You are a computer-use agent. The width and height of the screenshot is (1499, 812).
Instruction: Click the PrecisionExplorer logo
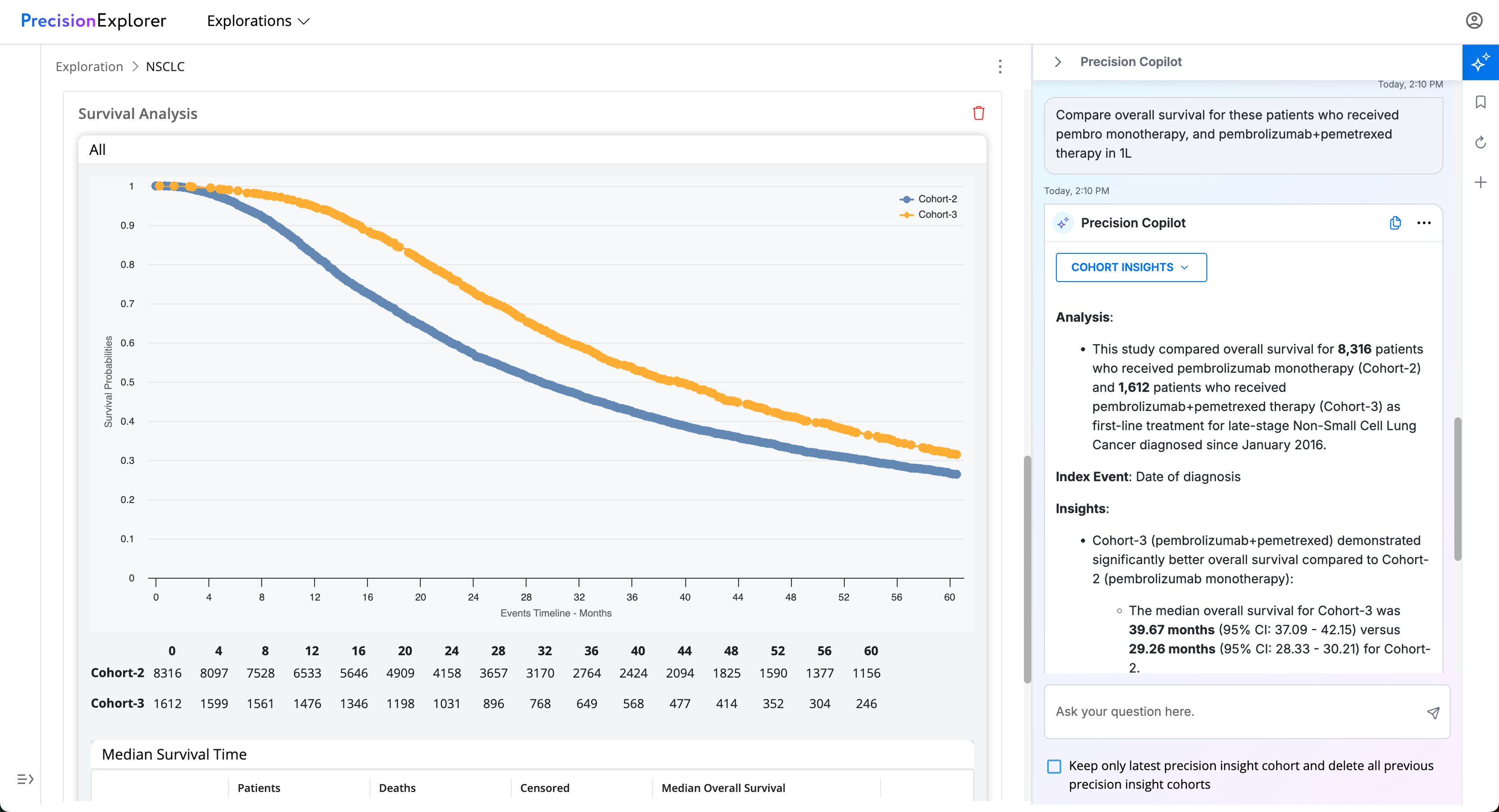[x=93, y=21]
